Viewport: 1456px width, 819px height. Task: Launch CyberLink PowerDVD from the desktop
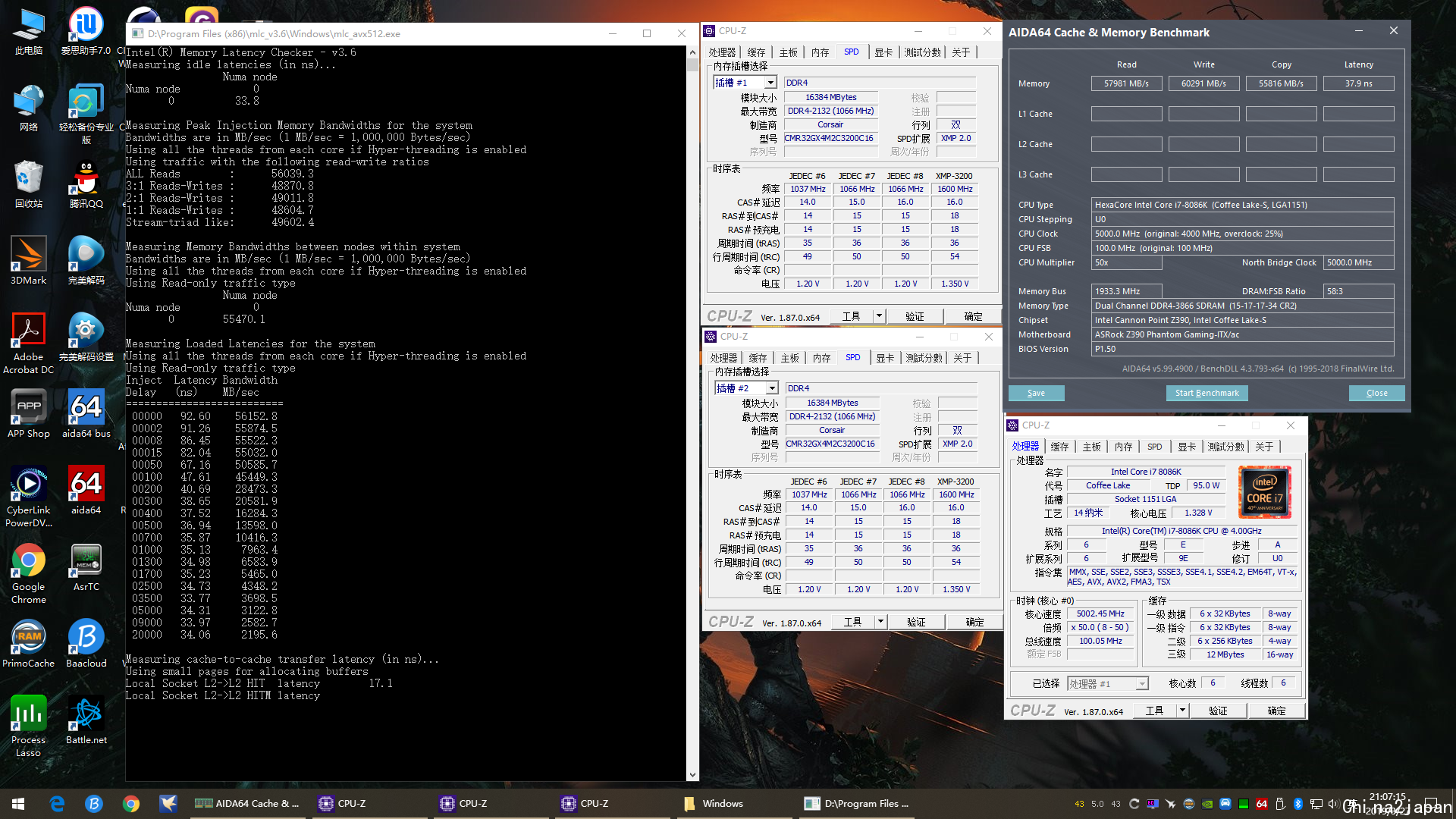(x=28, y=497)
